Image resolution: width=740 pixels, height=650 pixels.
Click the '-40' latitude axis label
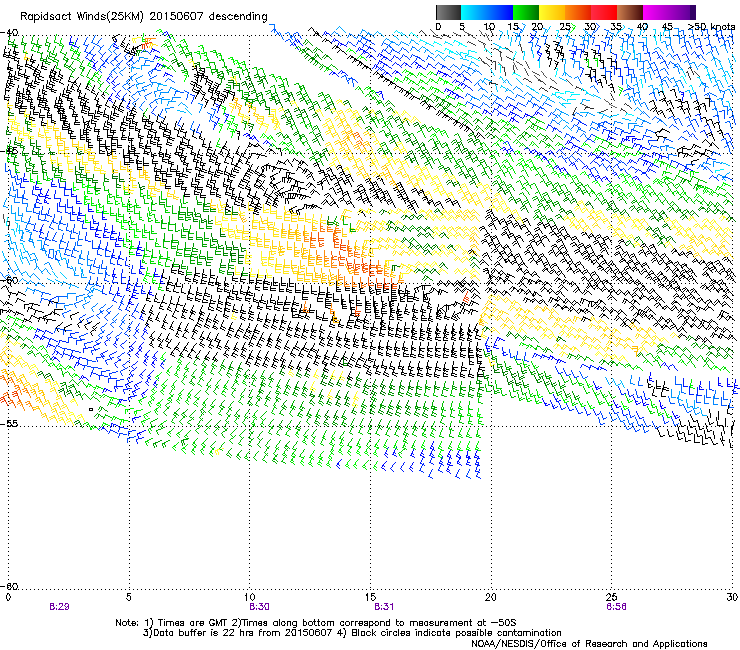tap(9, 33)
